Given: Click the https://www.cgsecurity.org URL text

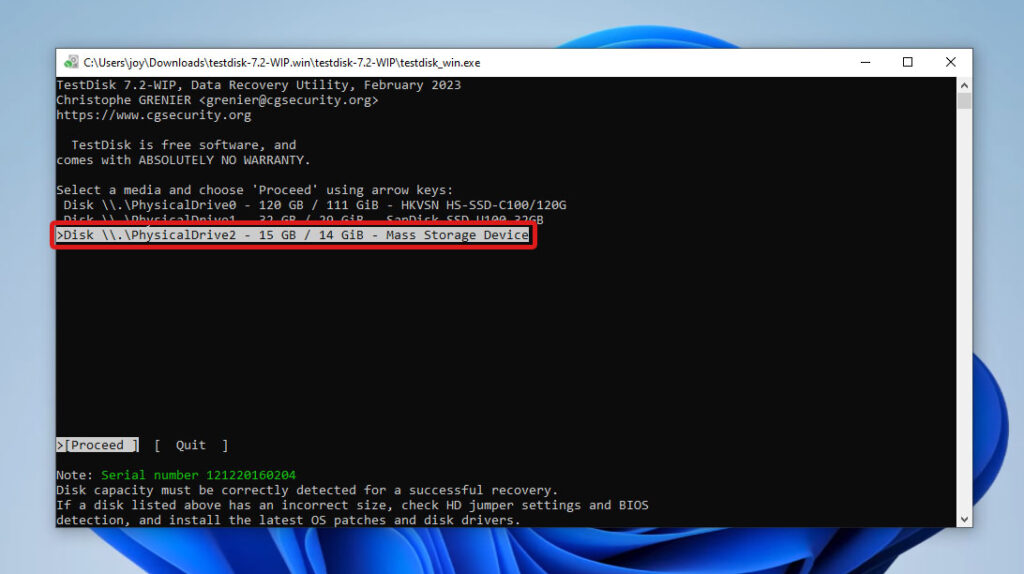Looking at the screenshot, I should click(x=153, y=115).
